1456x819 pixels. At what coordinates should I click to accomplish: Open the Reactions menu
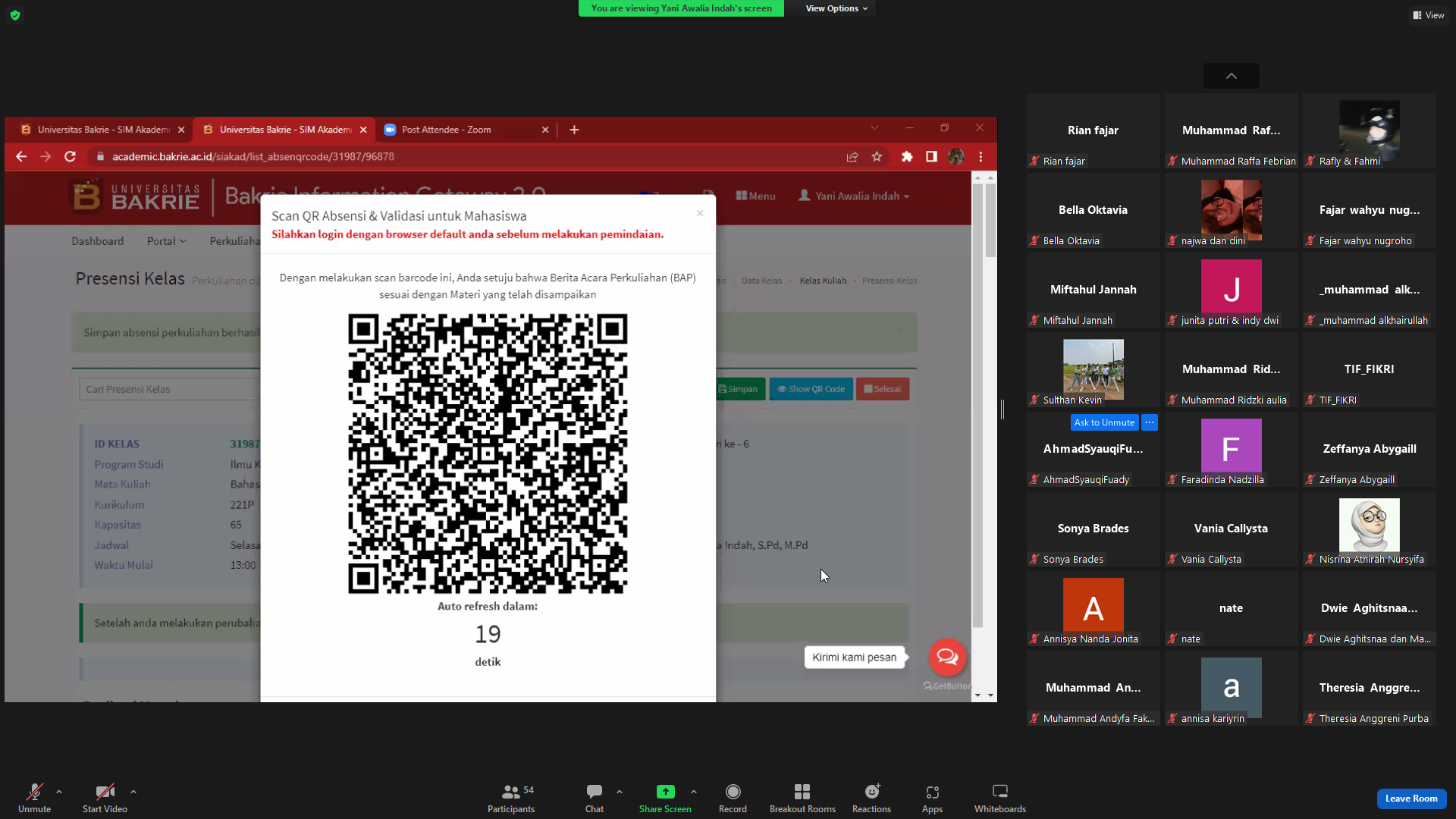(871, 798)
